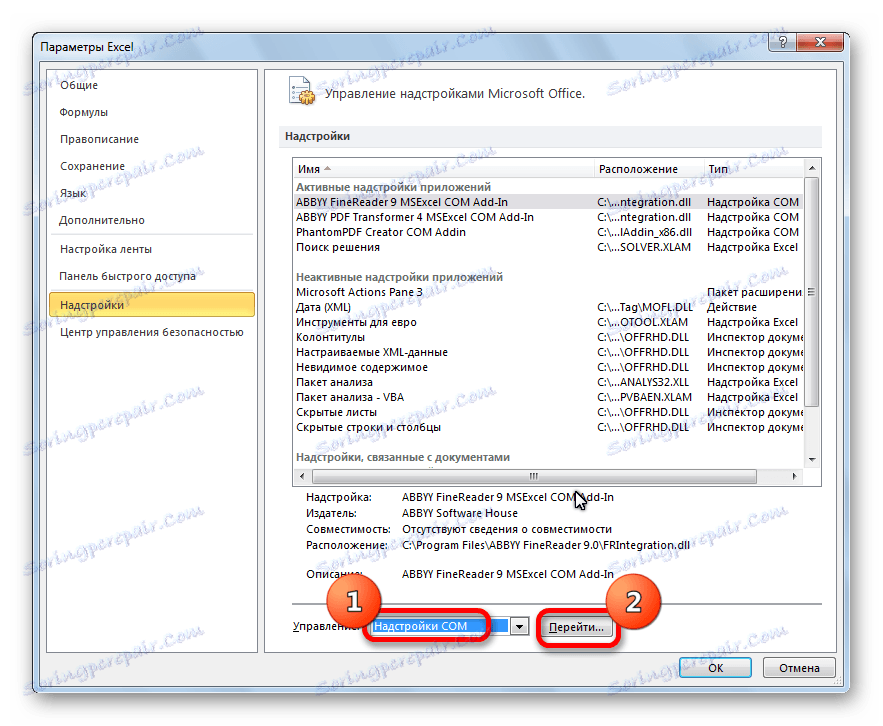Screen dimensions: 883x726
Task: Click the list's scroll up arrow
Action: [811, 168]
